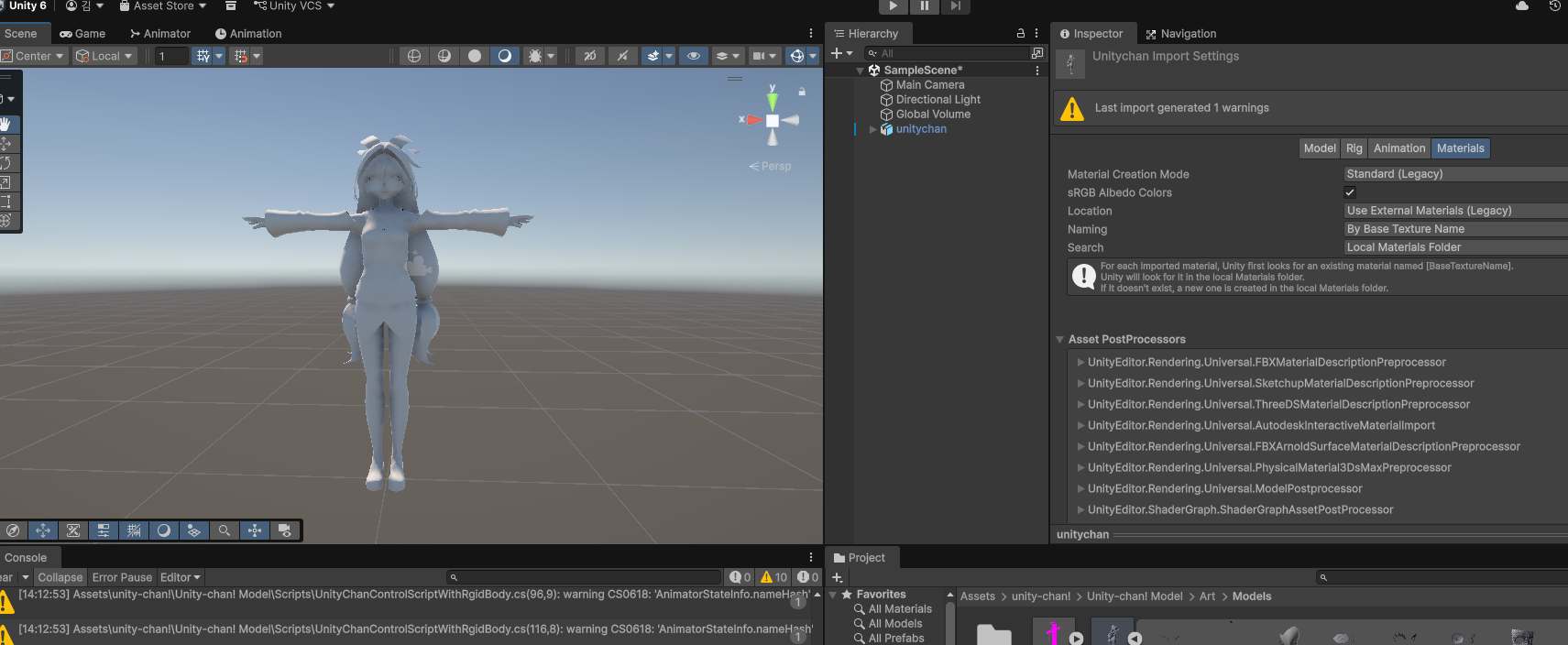Toggle scene effects (skybox, fog) button

(652, 56)
